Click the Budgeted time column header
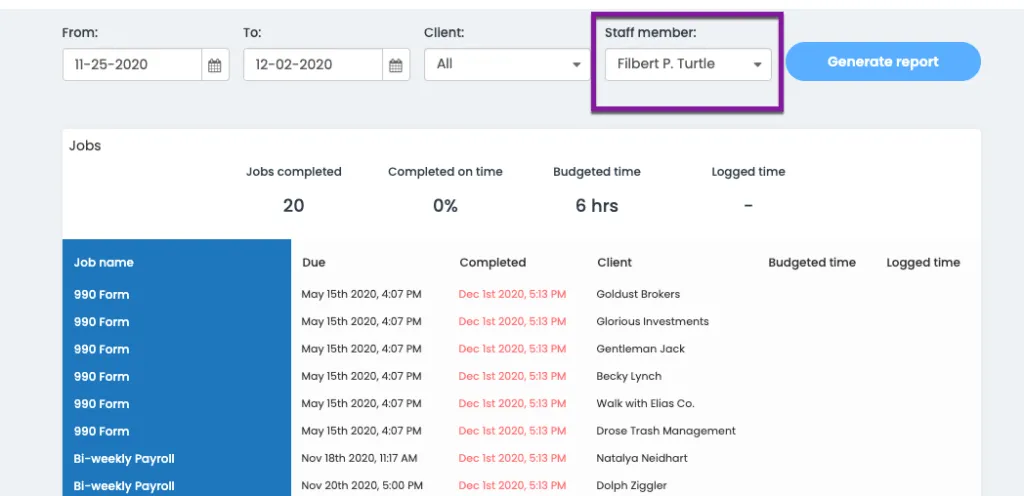1024x496 pixels. pyautogui.click(x=812, y=262)
